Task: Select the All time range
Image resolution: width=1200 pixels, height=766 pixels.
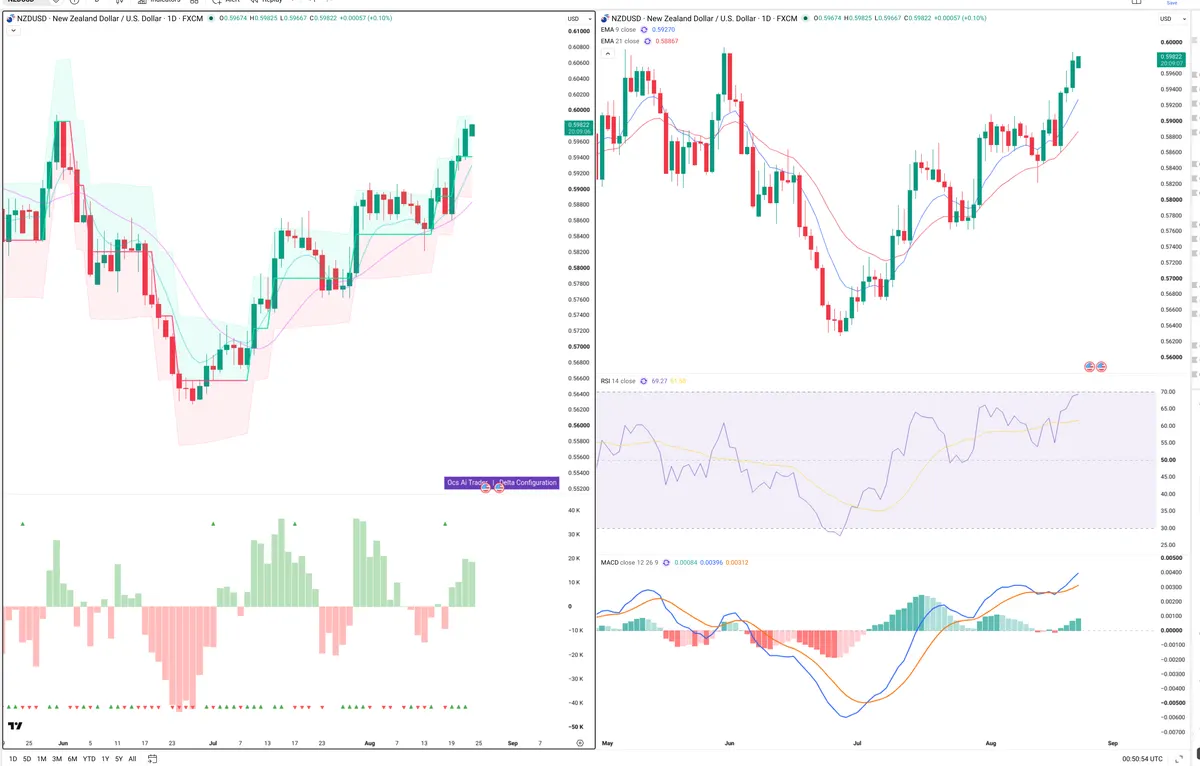Action: coord(132,759)
